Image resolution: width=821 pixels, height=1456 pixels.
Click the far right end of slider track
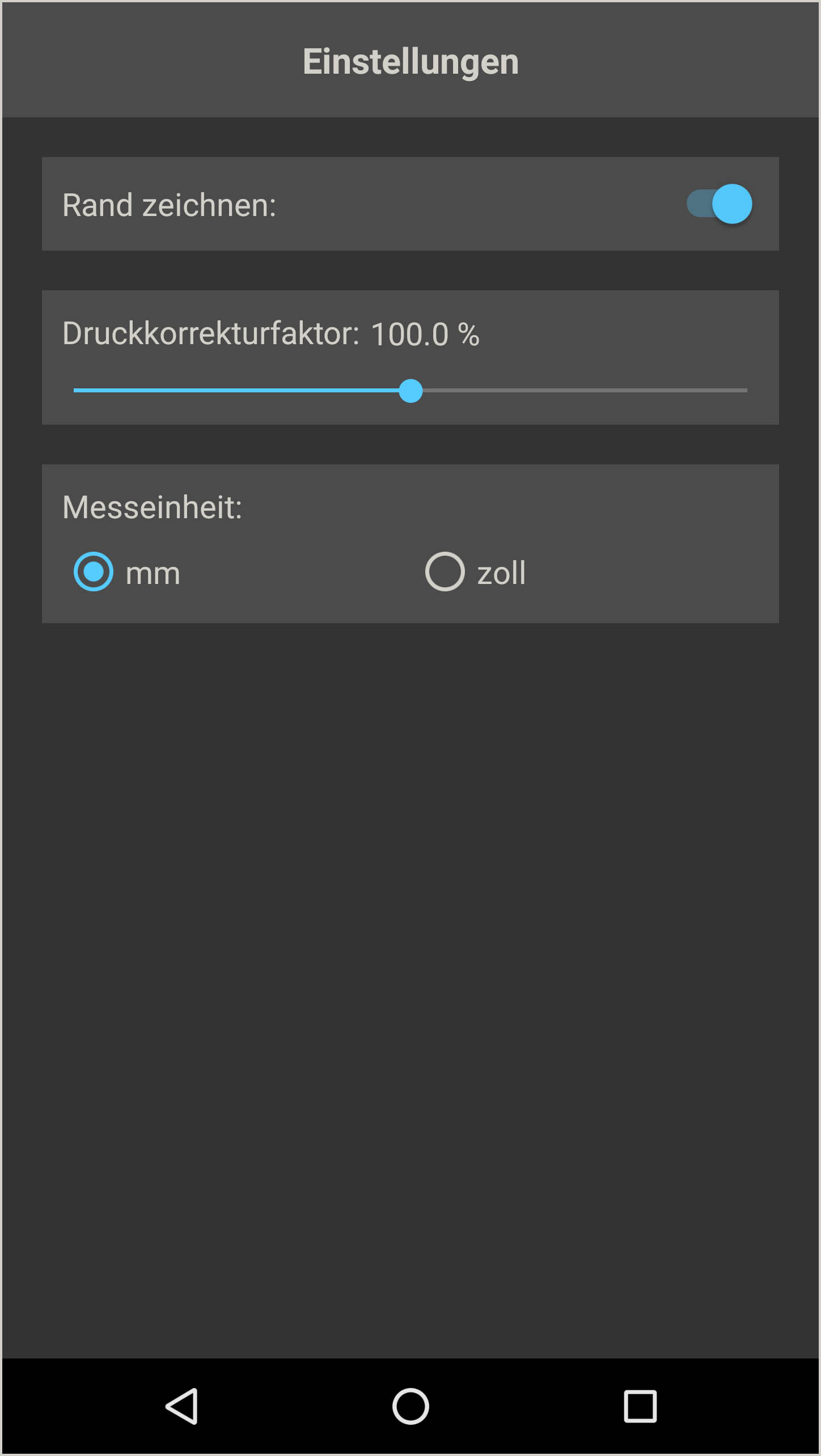coord(744,391)
